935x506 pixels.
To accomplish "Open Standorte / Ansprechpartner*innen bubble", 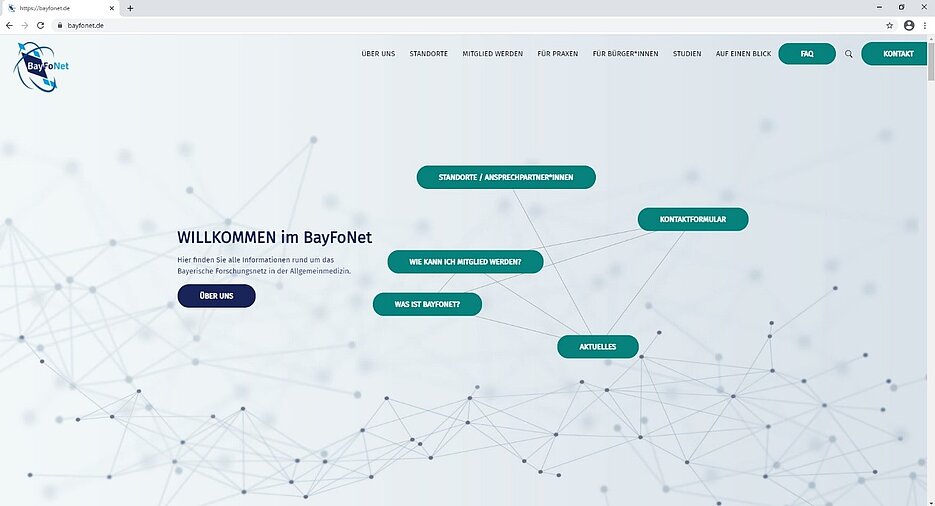I will pos(506,177).
